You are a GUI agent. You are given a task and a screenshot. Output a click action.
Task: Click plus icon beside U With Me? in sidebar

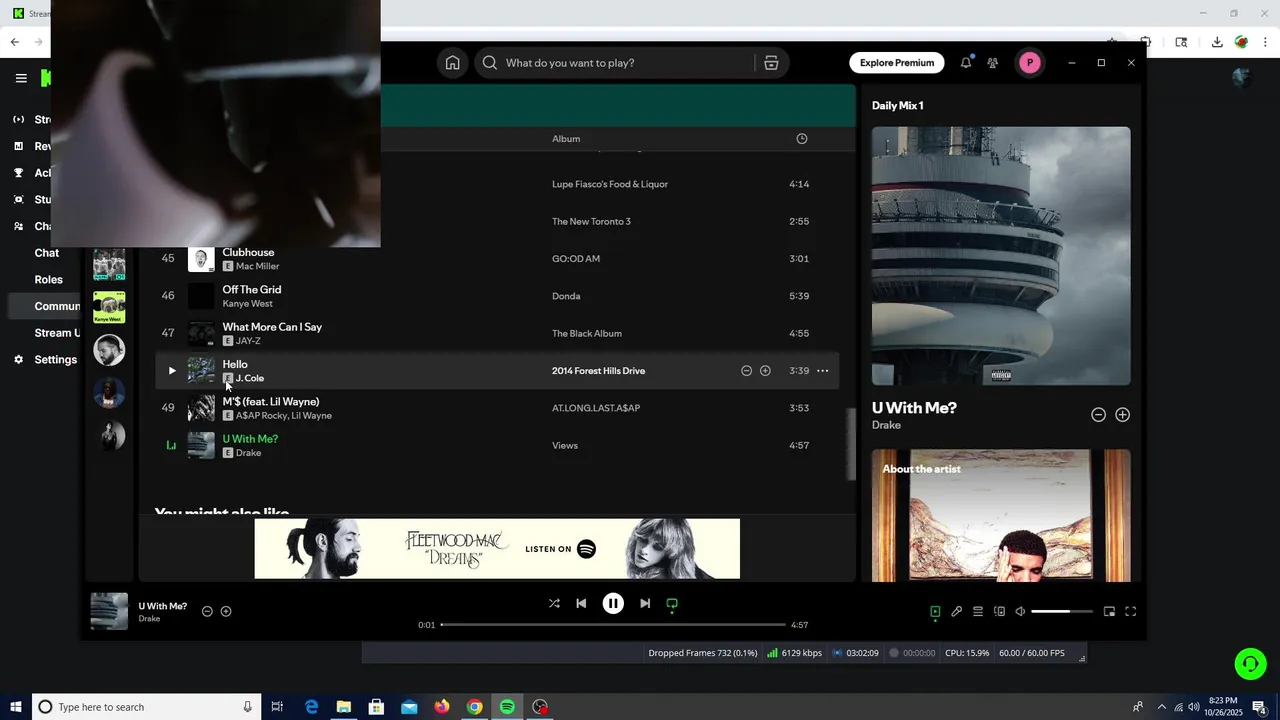(x=1122, y=415)
